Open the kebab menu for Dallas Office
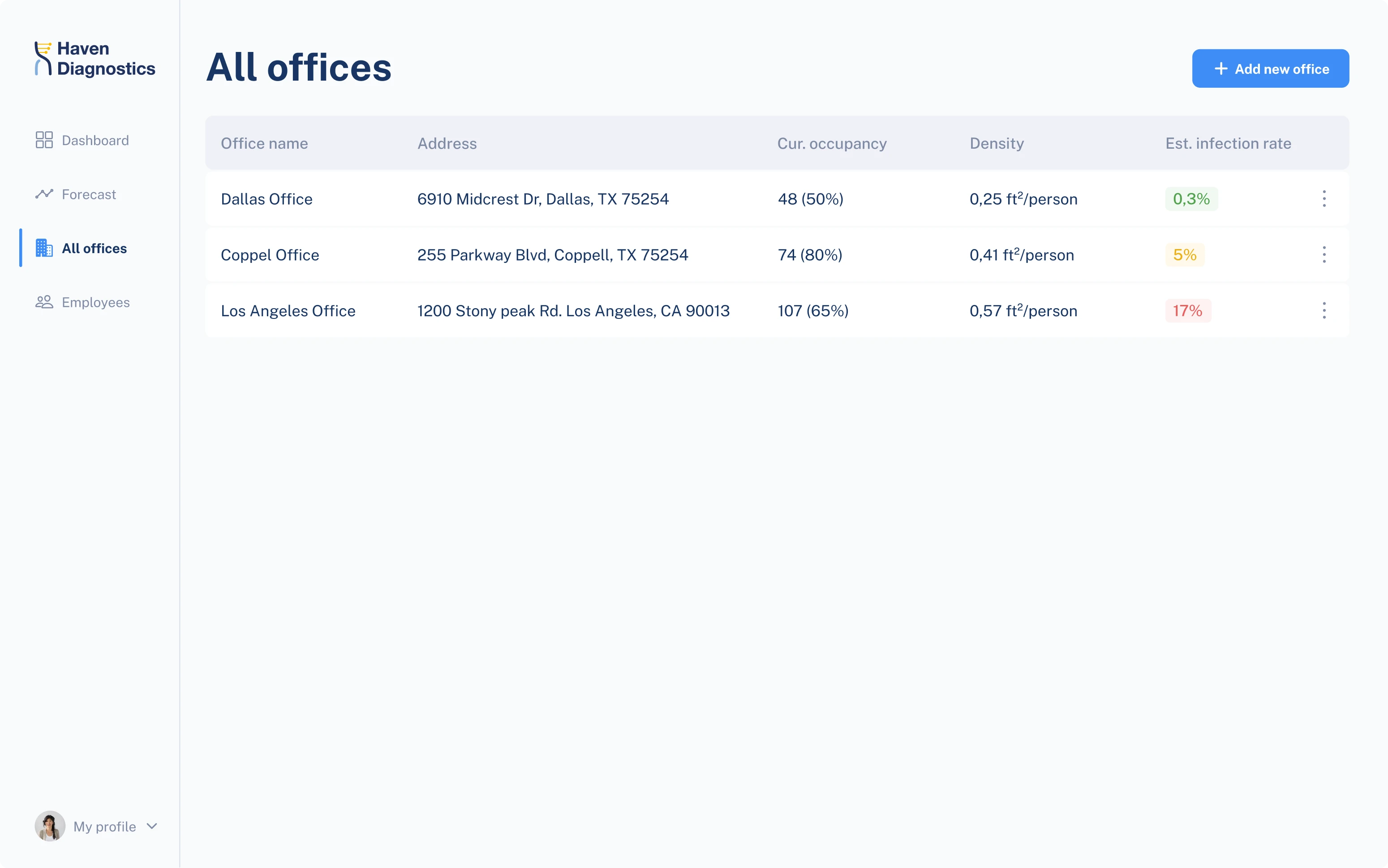The height and width of the screenshot is (868, 1388). [x=1324, y=198]
